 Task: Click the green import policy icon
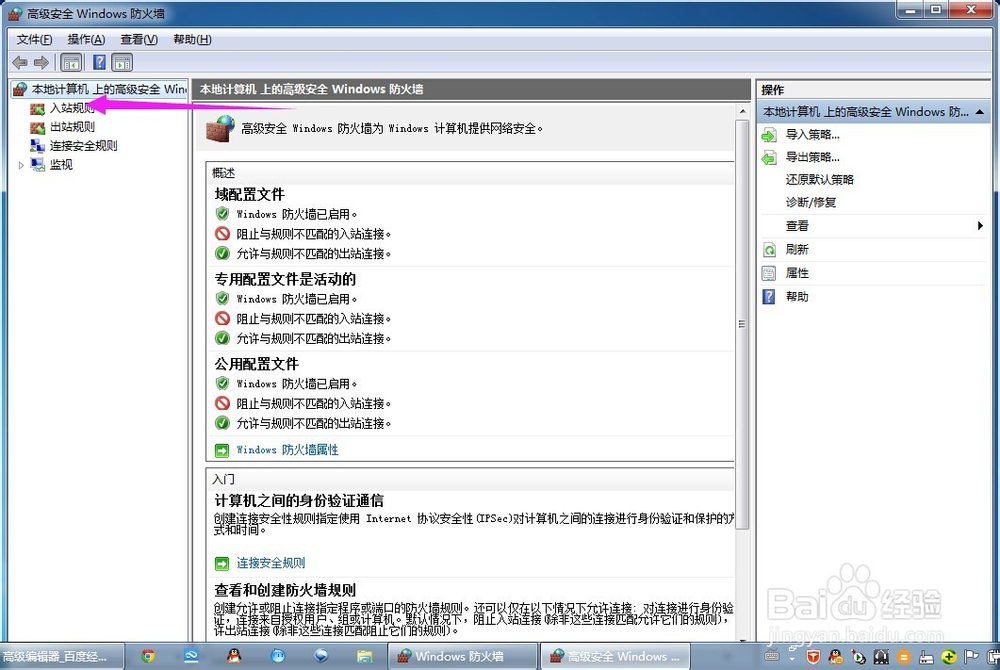[x=769, y=135]
